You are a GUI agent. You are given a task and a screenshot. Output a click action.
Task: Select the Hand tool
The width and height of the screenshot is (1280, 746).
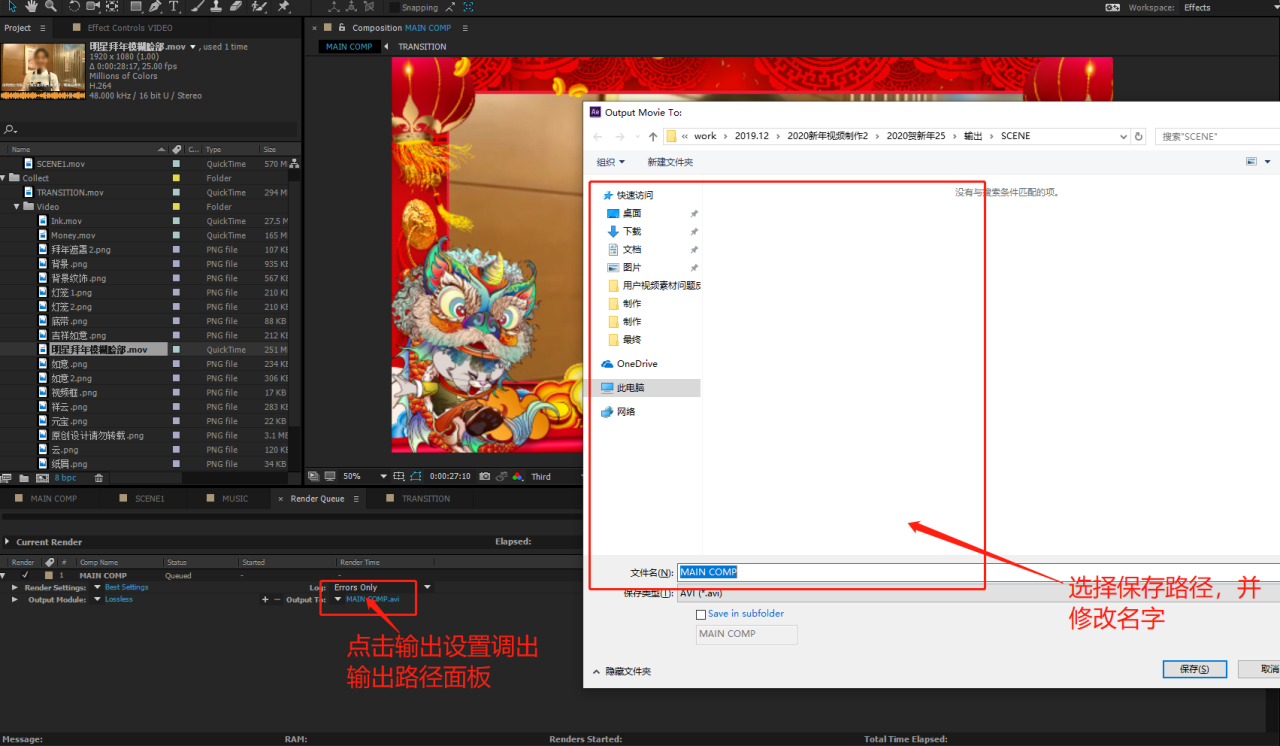(32, 6)
